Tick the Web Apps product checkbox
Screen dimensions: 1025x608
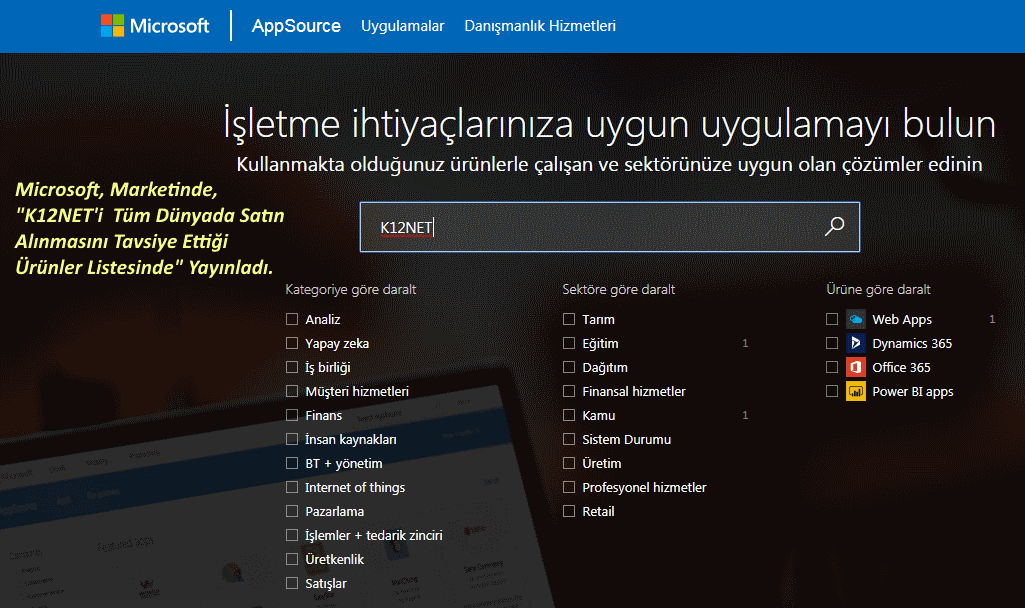(x=832, y=320)
